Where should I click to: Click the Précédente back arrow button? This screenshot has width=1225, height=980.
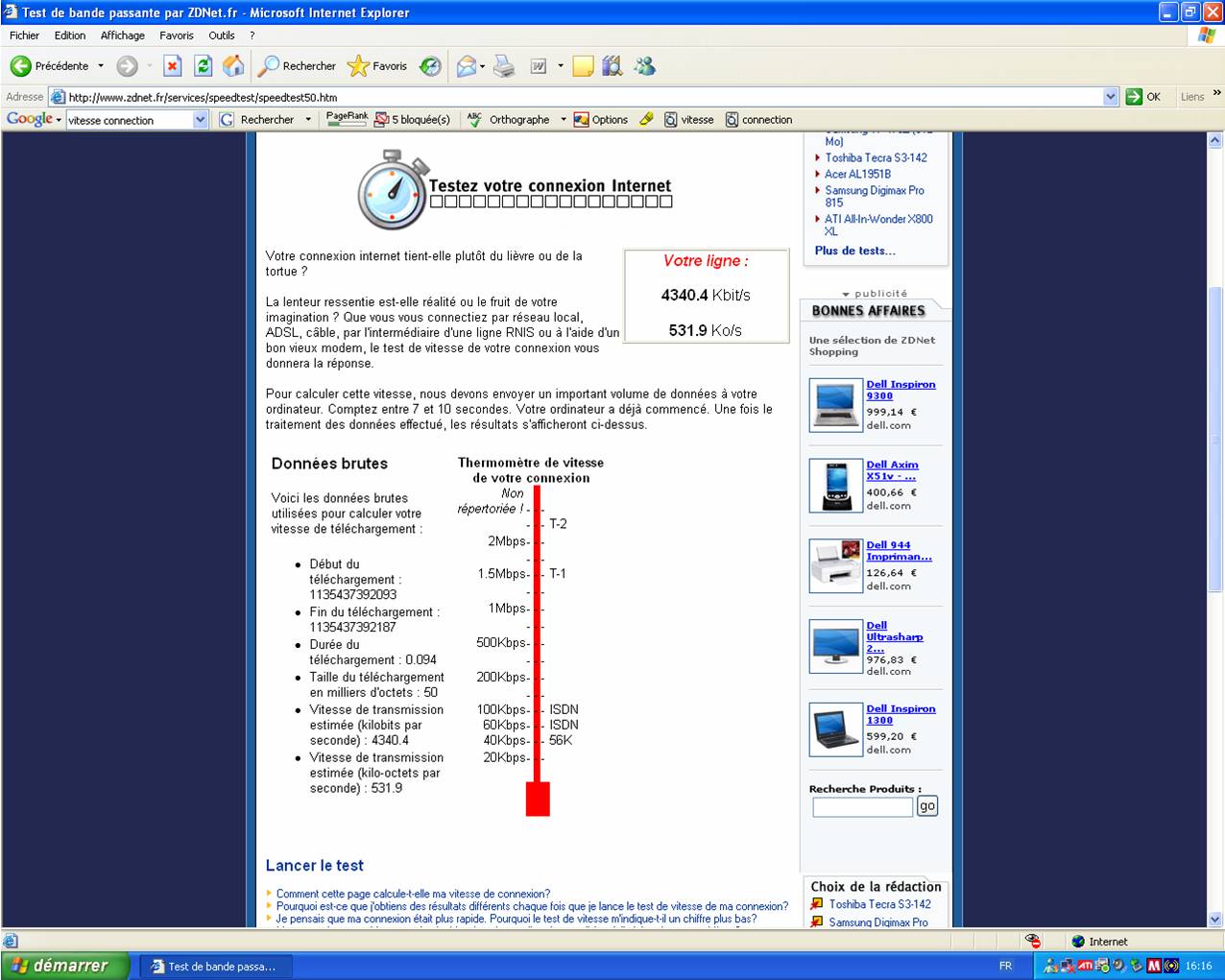pos(21,66)
